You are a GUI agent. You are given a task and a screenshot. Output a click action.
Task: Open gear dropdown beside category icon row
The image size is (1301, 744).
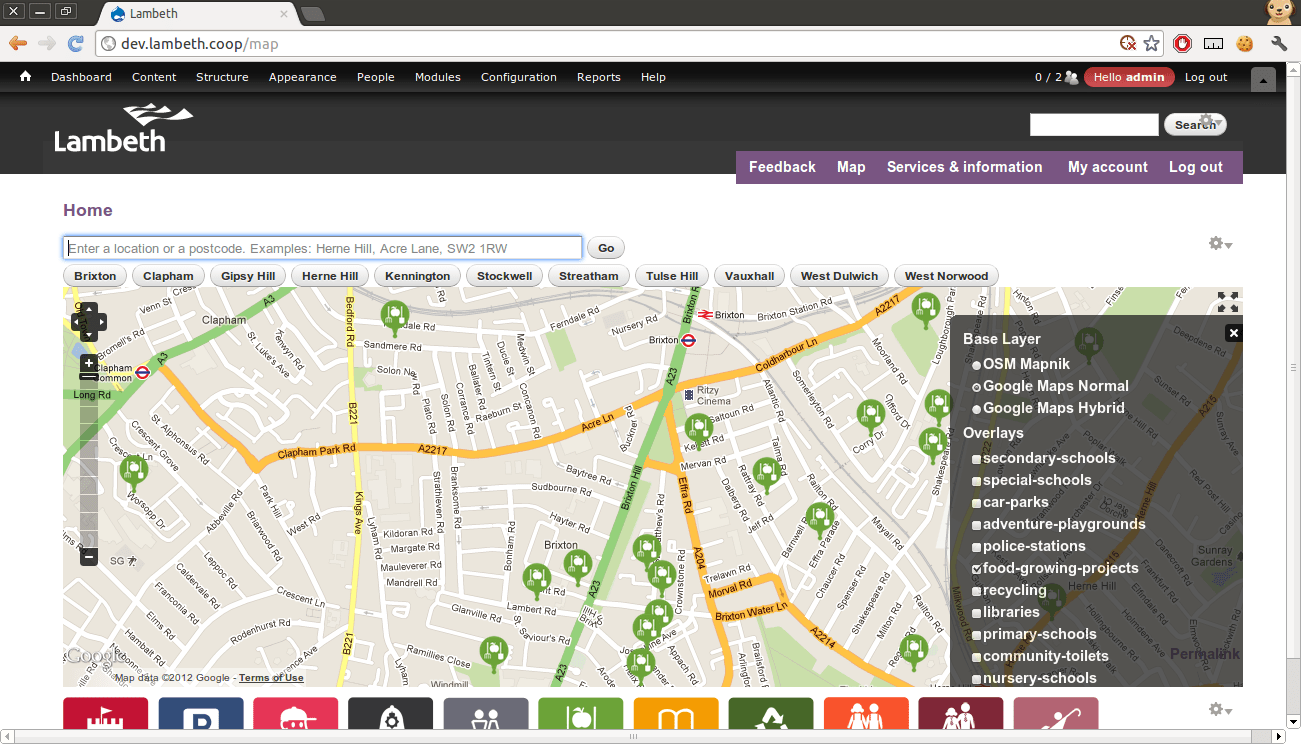point(1220,710)
